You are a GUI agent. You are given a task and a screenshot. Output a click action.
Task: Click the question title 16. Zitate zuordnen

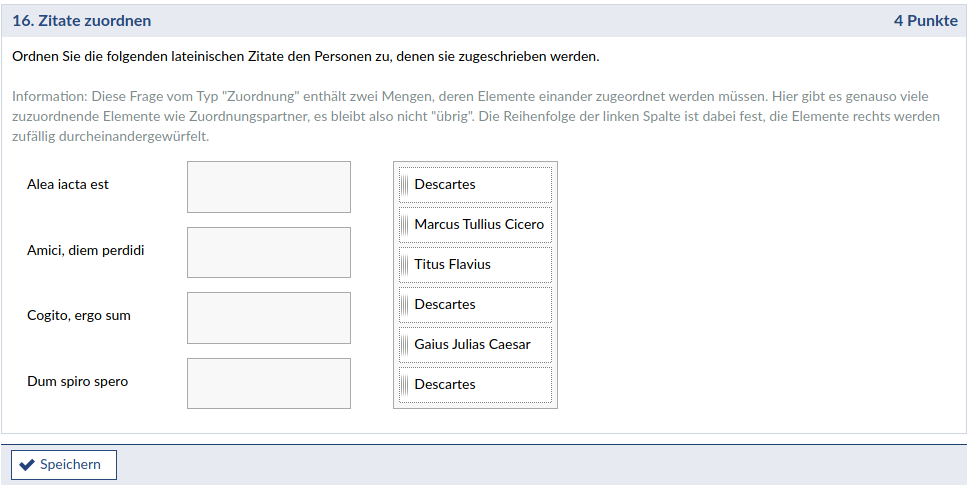(x=82, y=21)
